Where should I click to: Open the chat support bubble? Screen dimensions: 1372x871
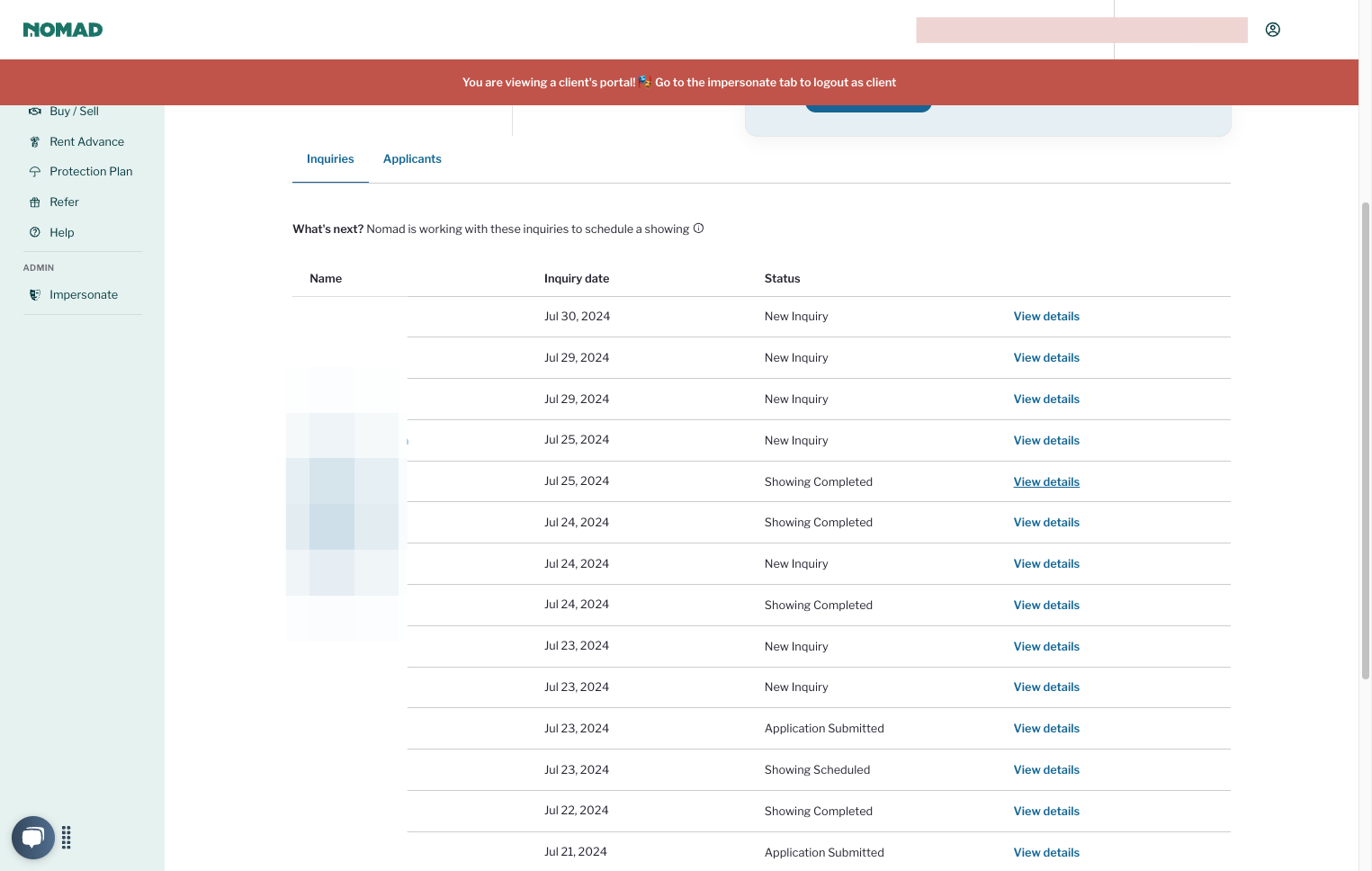tap(33, 838)
